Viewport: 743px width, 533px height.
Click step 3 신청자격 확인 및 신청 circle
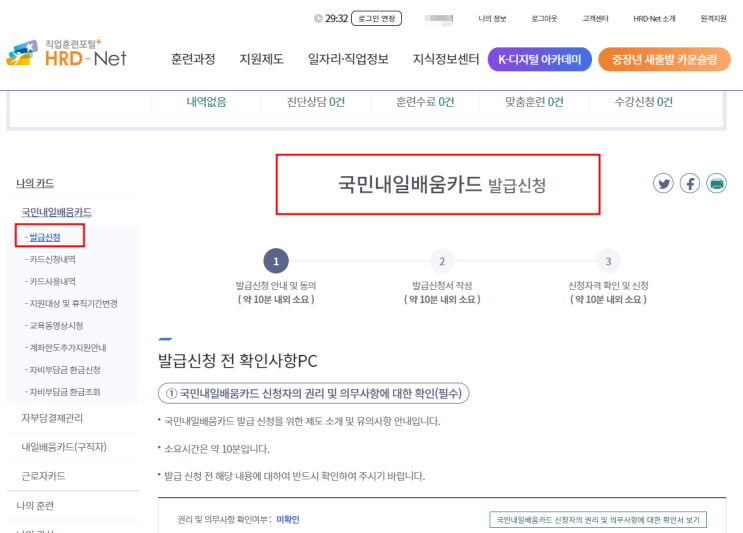[608, 261]
